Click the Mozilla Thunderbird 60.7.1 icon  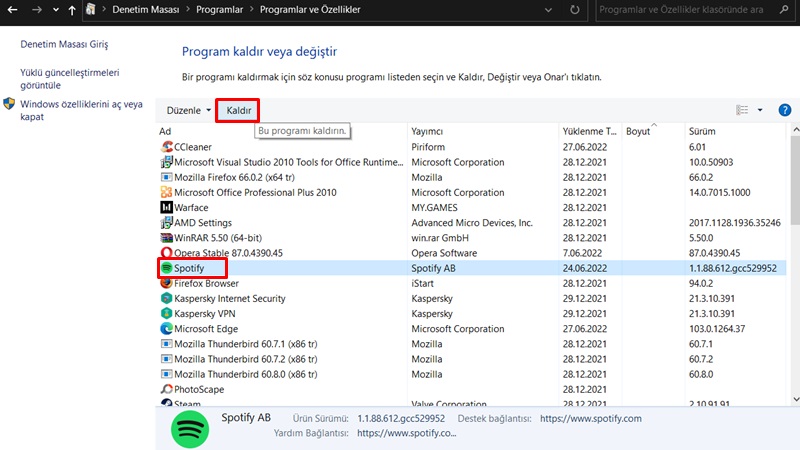pyautogui.click(x=166, y=344)
